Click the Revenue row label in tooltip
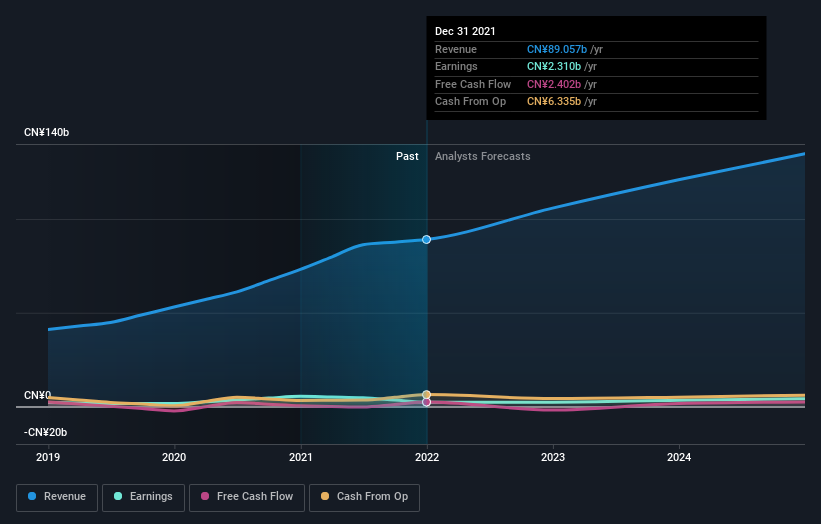This screenshot has height=524, width=821. pos(456,49)
